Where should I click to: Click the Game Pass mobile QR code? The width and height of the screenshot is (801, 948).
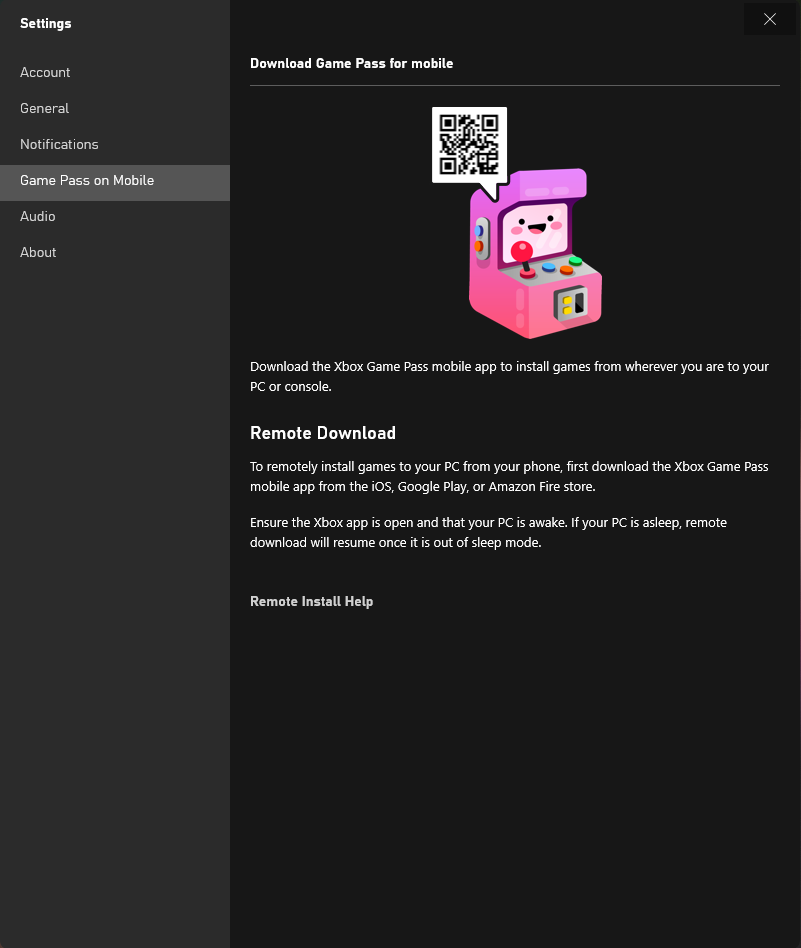(469, 145)
